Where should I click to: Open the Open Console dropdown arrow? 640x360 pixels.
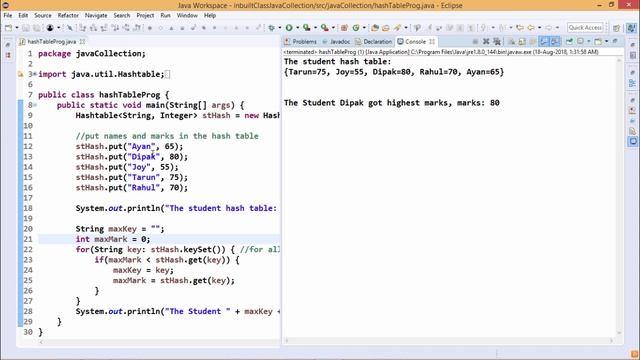(x=607, y=41)
